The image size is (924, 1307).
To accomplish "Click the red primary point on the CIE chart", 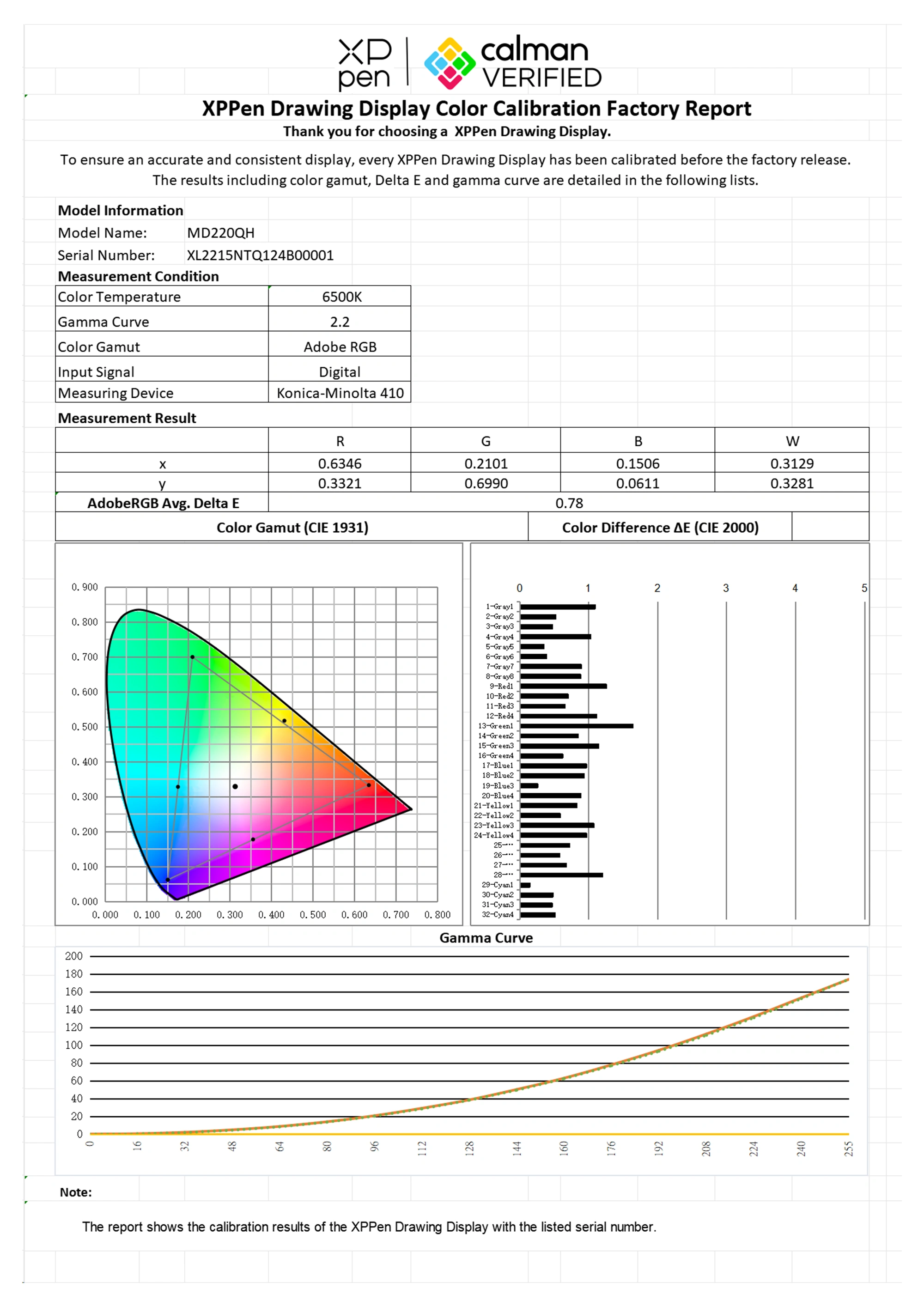I will 369,785.
